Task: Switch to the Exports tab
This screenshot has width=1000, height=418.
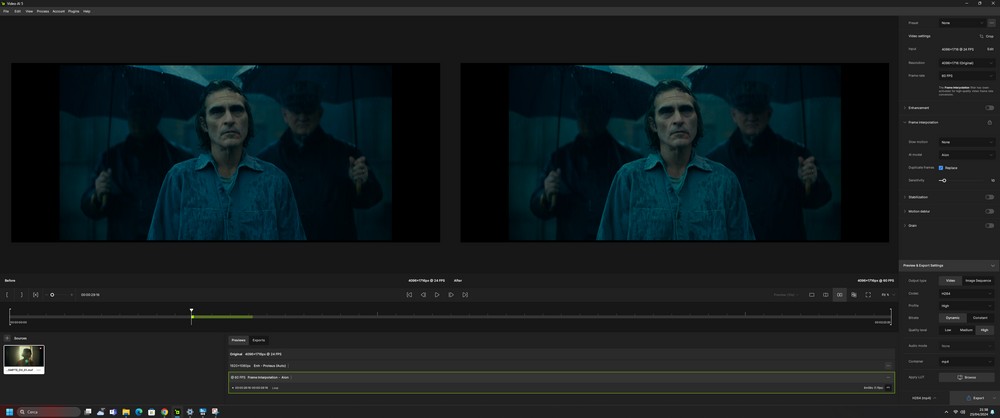Action: (x=258, y=340)
